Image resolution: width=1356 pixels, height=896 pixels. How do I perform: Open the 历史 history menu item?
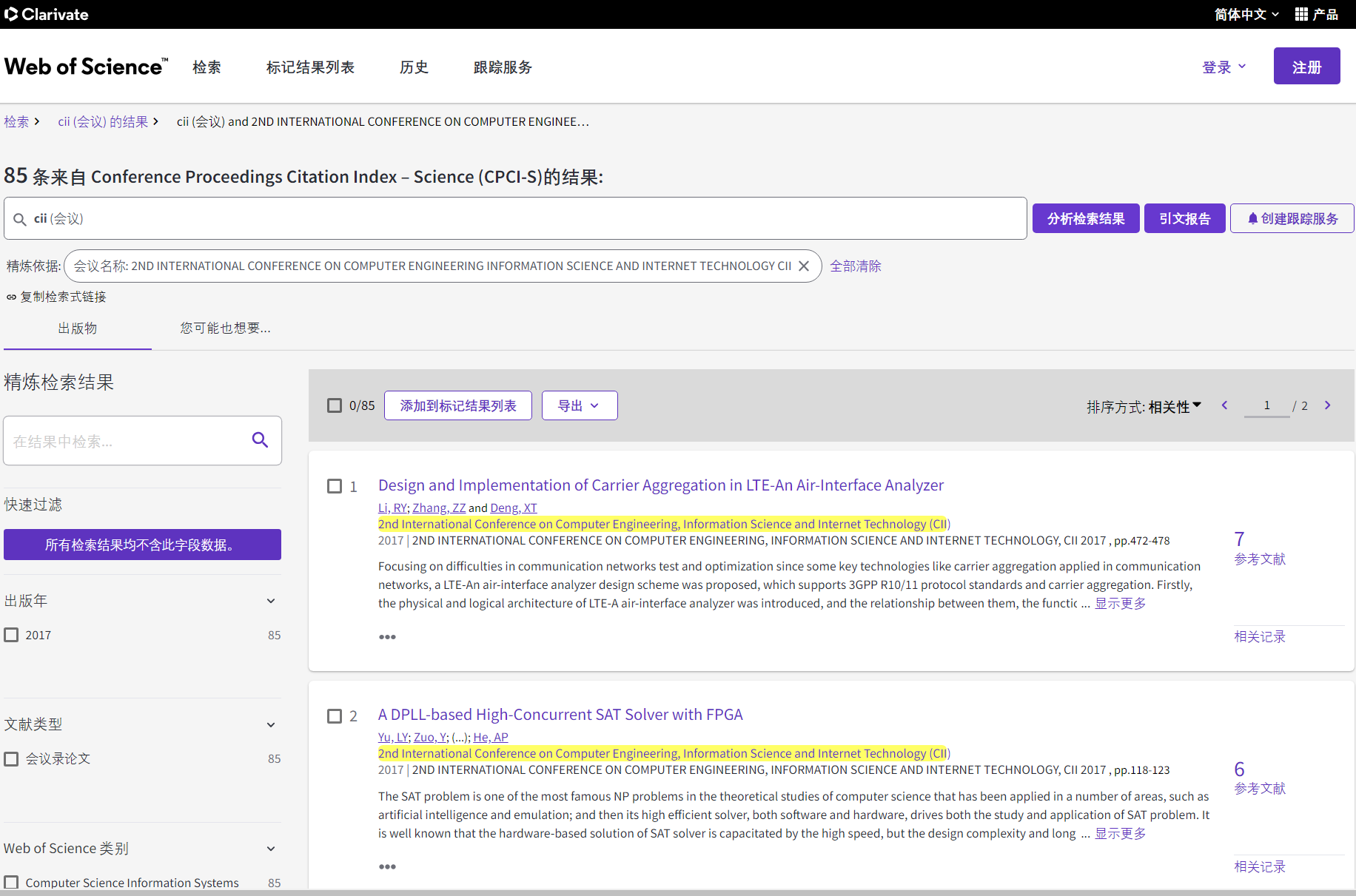(x=414, y=67)
